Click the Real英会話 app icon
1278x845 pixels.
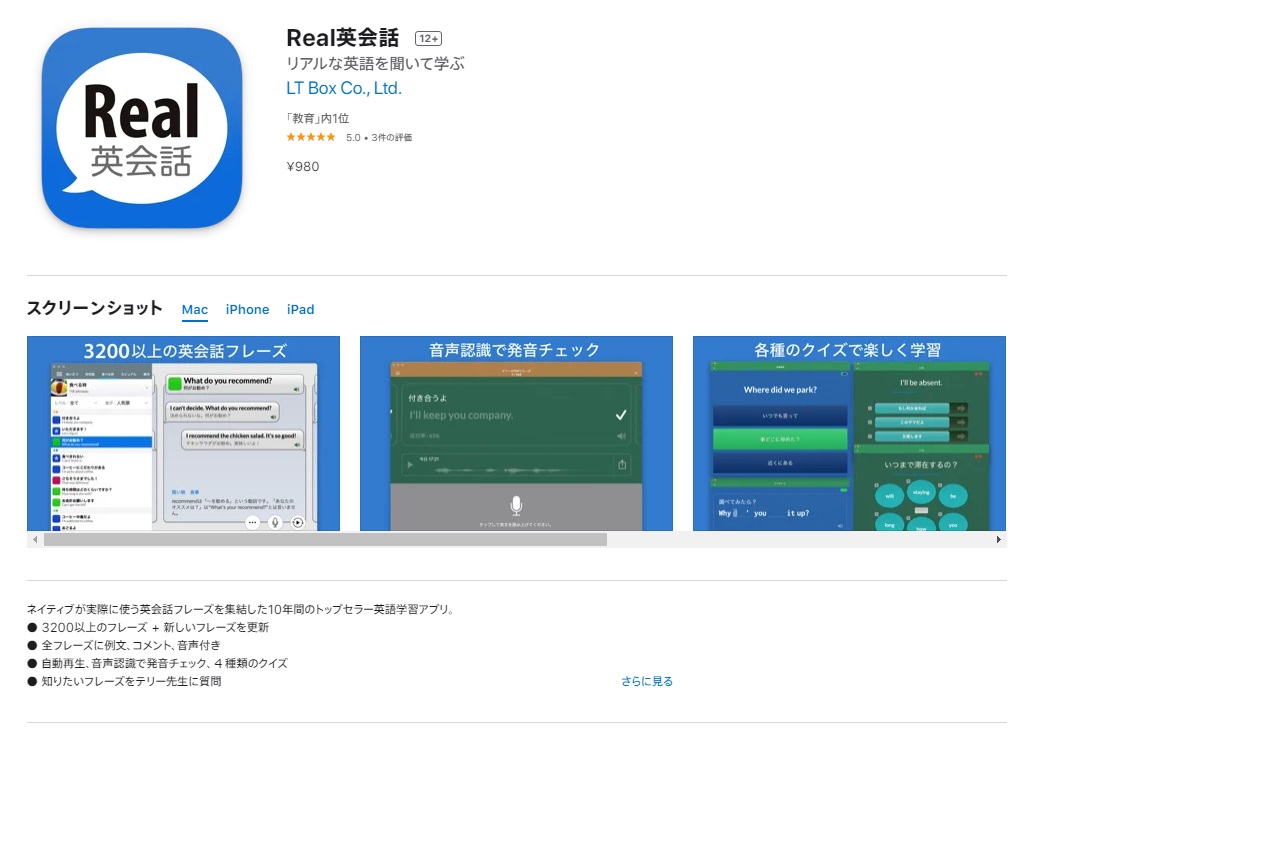tap(142, 127)
